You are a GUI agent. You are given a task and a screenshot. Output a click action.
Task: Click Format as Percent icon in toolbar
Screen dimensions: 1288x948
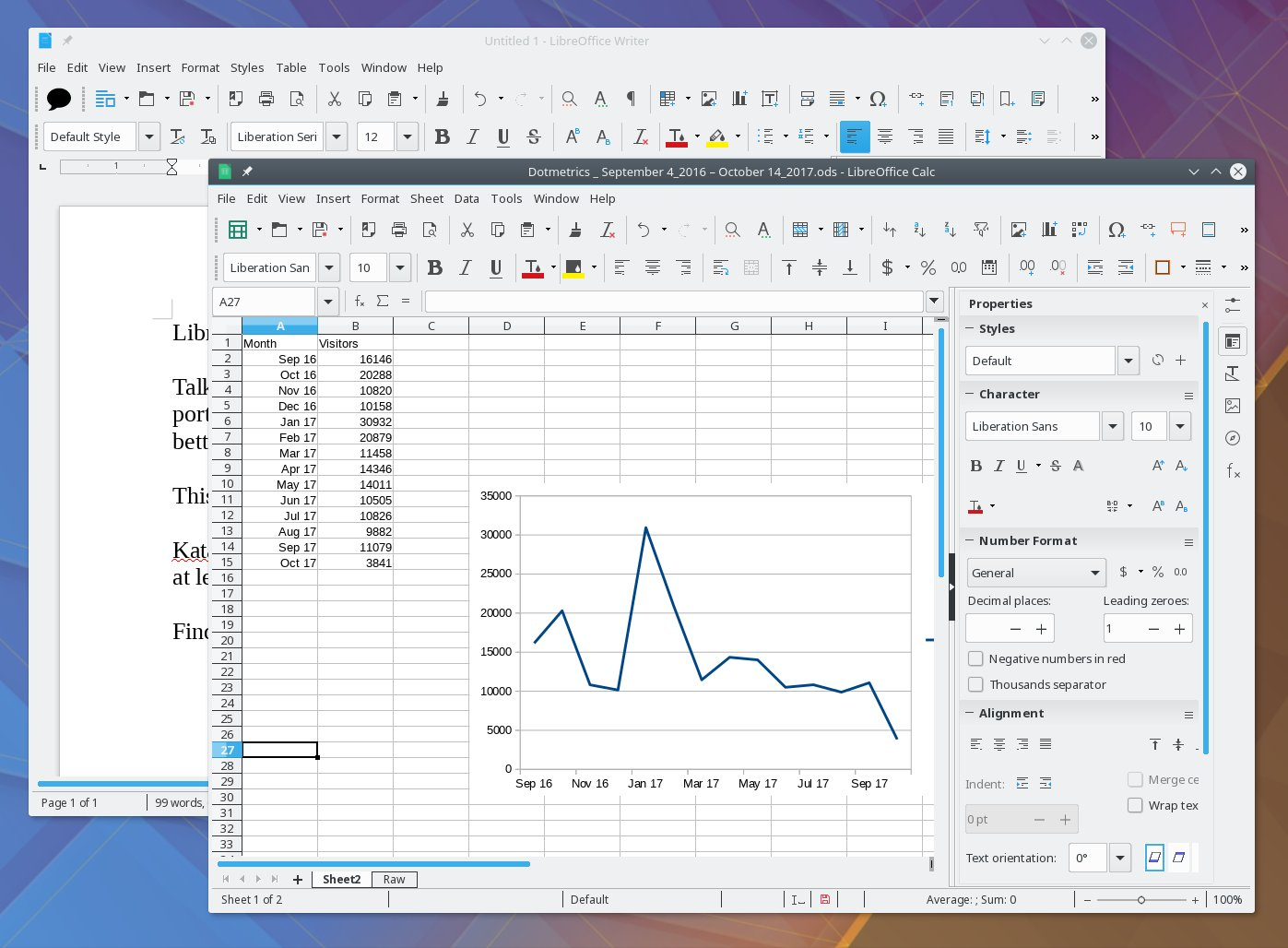[928, 267]
